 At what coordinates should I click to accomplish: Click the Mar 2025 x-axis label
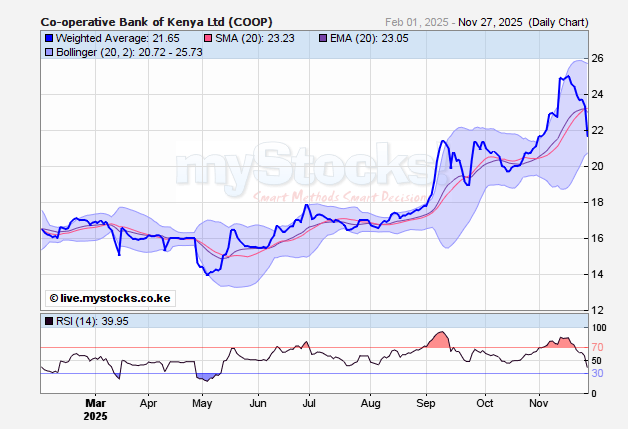click(x=94, y=408)
